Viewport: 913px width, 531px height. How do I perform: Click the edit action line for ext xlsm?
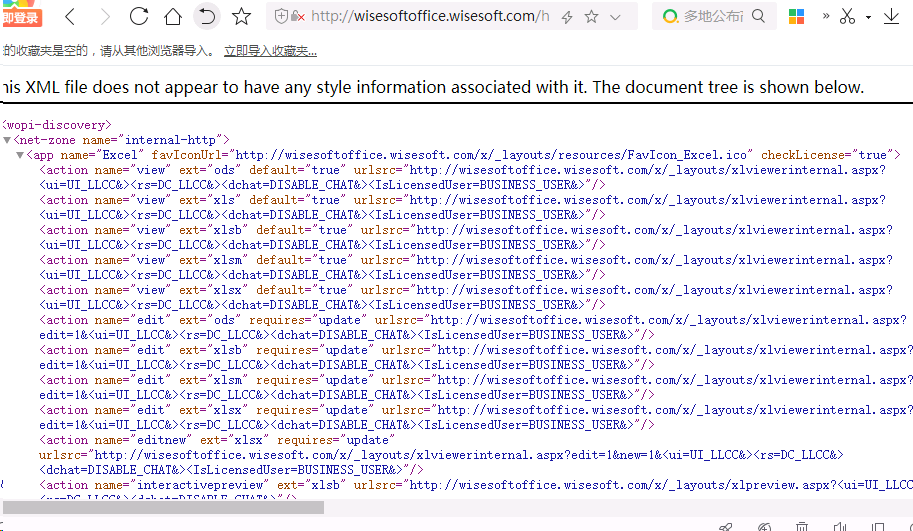(476, 380)
